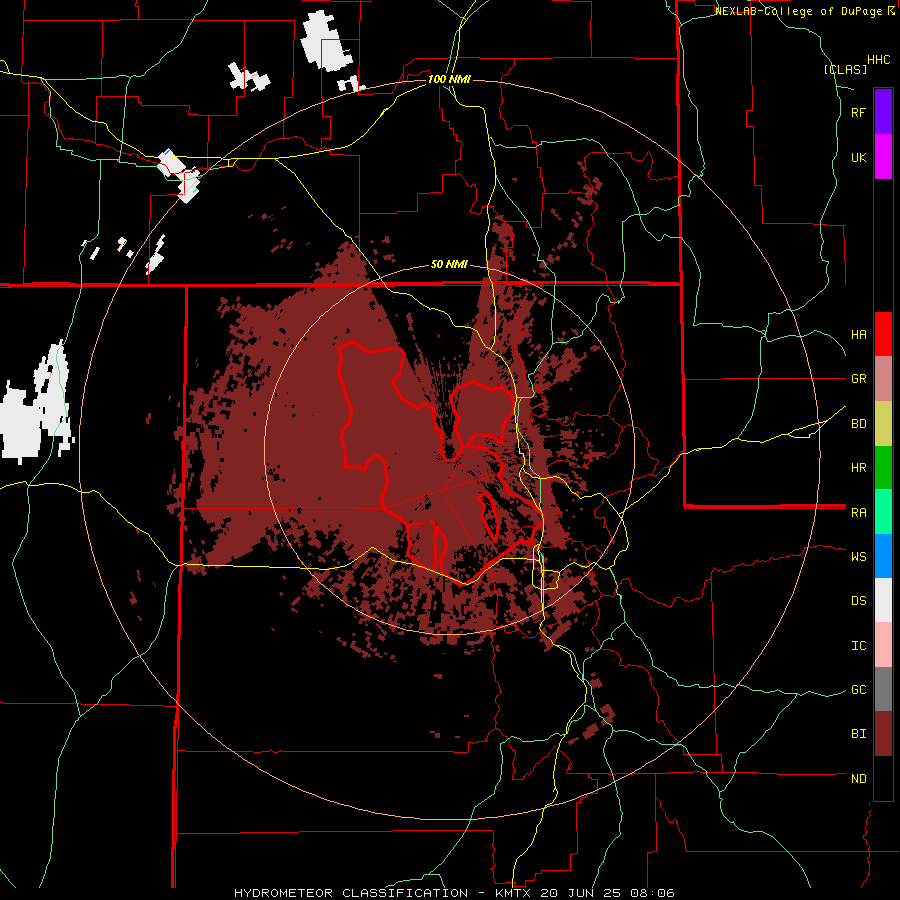Click the 'WS' legend label
The height and width of the screenshot is (900, 900).
click(858, 556)
